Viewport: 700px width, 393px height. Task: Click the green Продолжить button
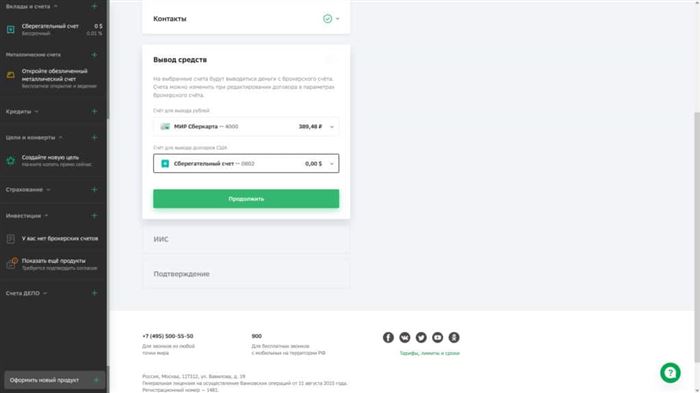(x=246, y=199)
